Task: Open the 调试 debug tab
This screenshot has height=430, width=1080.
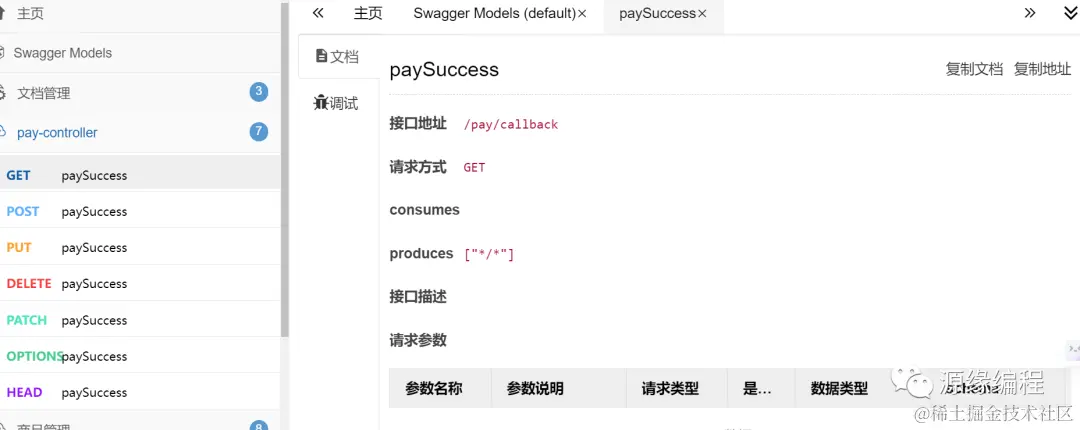Action: tap(337, 103)
